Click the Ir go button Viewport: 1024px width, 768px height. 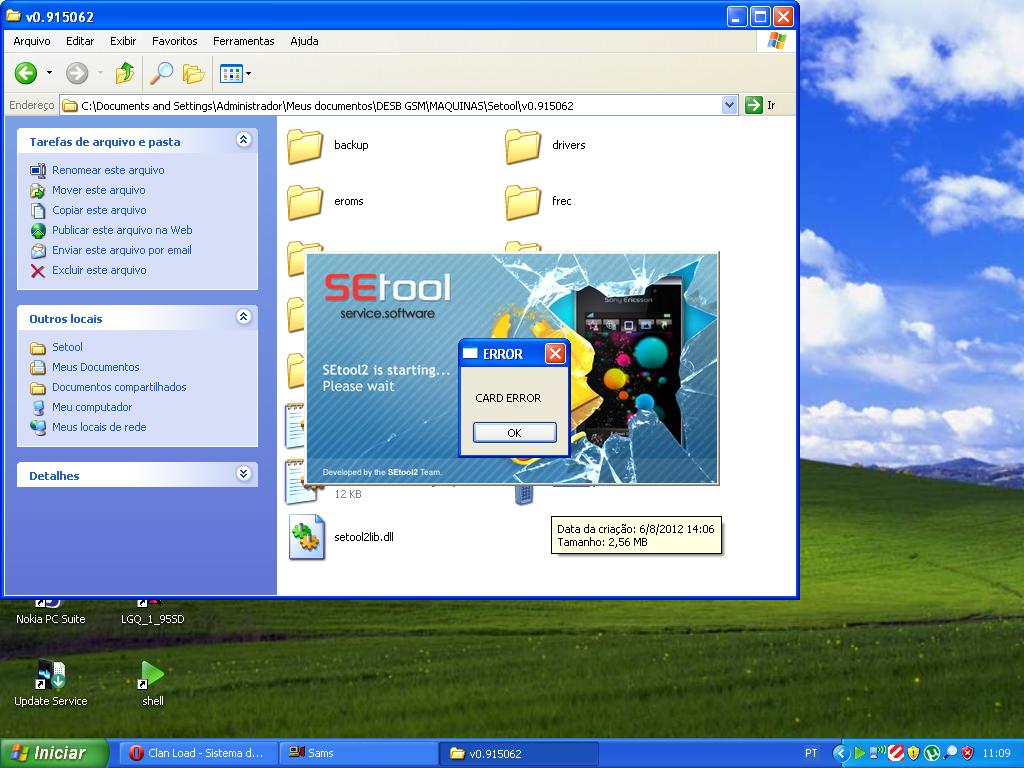761,105
